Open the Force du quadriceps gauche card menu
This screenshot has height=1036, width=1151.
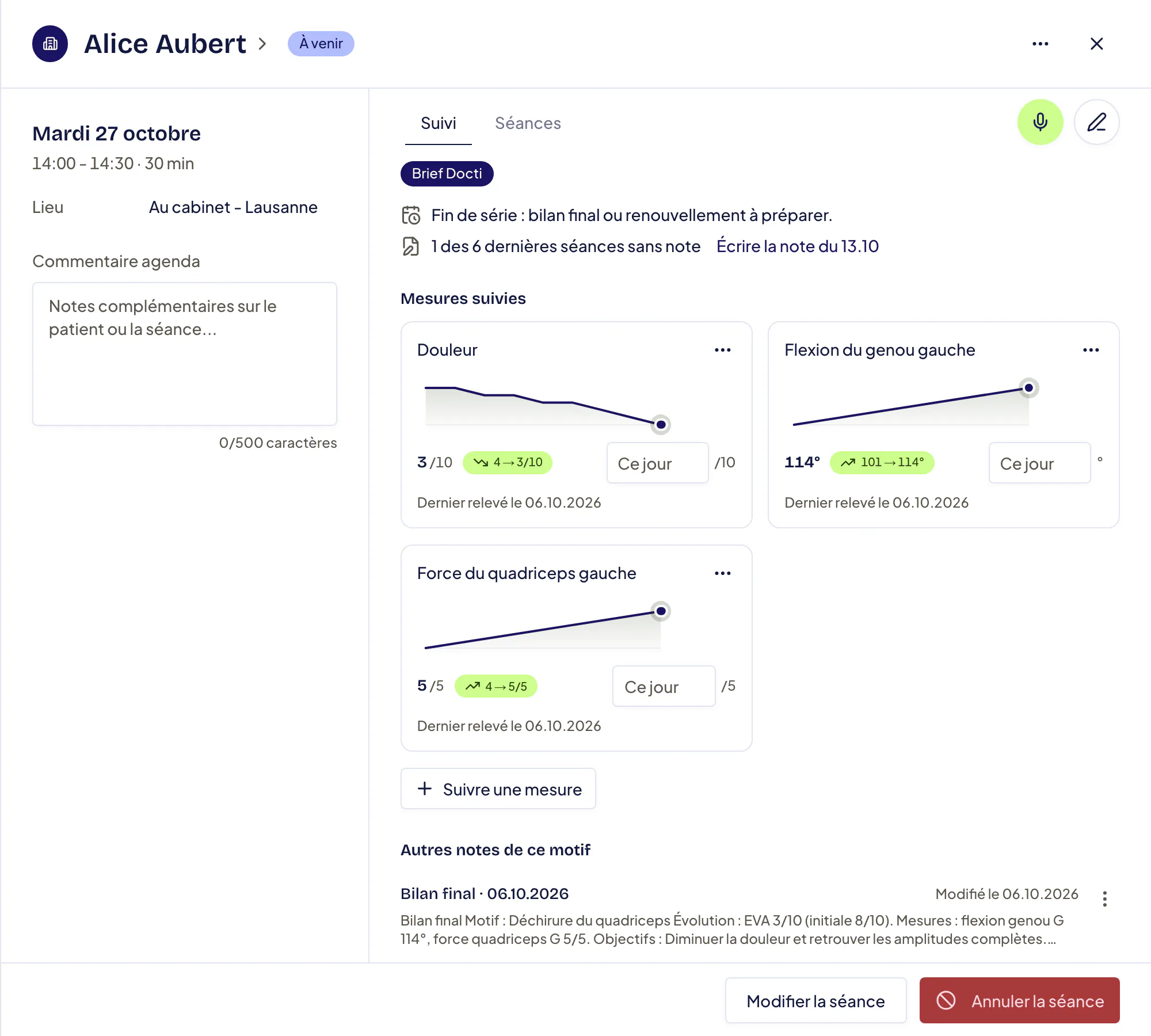722,573
